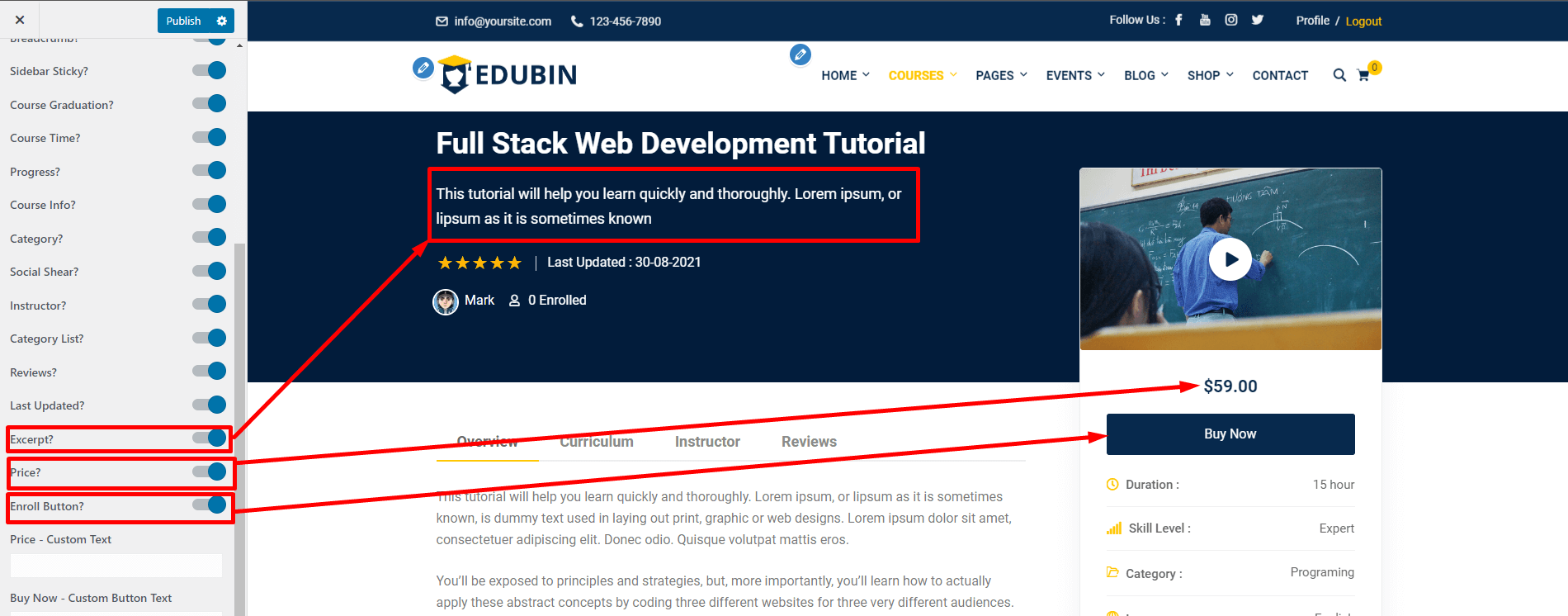Open the Twitter icon link
Image resolution: width=1568 pixels, height=616 pixels.
pyautogui.click(x=1257, y=20)
